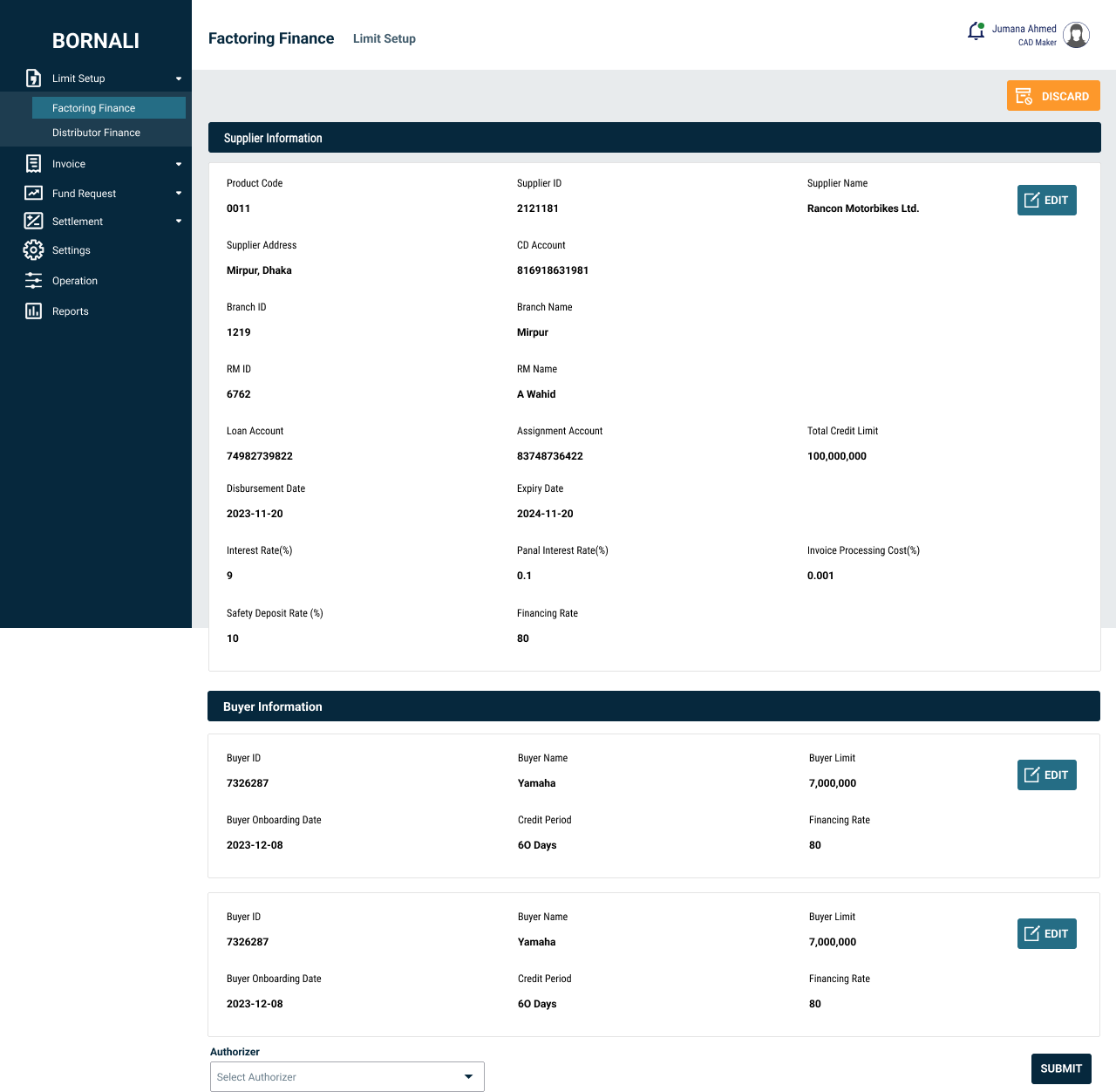
Task: Click RM ID value 6762
Action: (x=238, y=394)
